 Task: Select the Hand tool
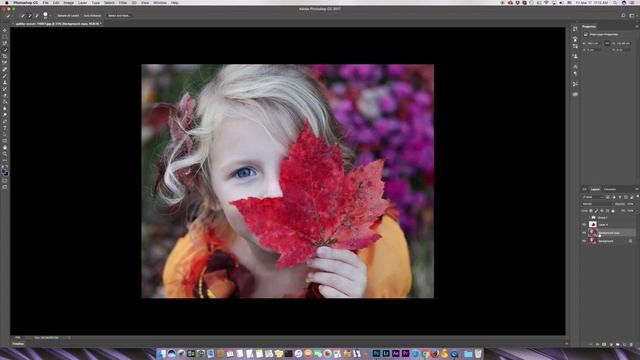(5, 147)
